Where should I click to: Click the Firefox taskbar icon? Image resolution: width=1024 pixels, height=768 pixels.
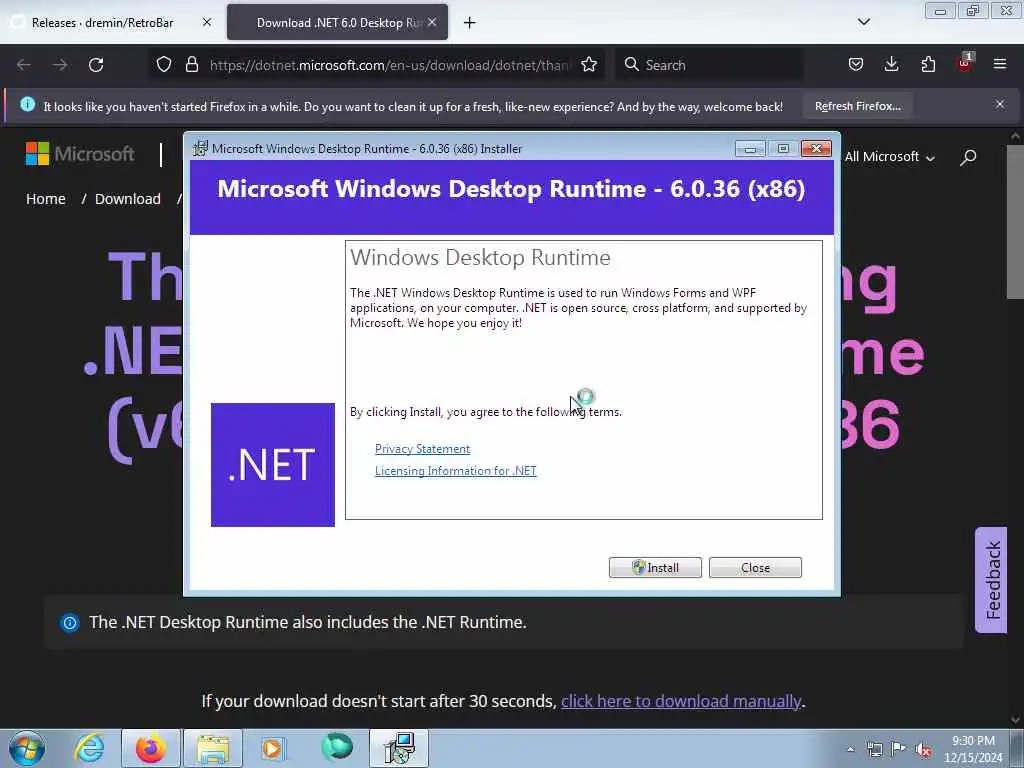(150, 748)
